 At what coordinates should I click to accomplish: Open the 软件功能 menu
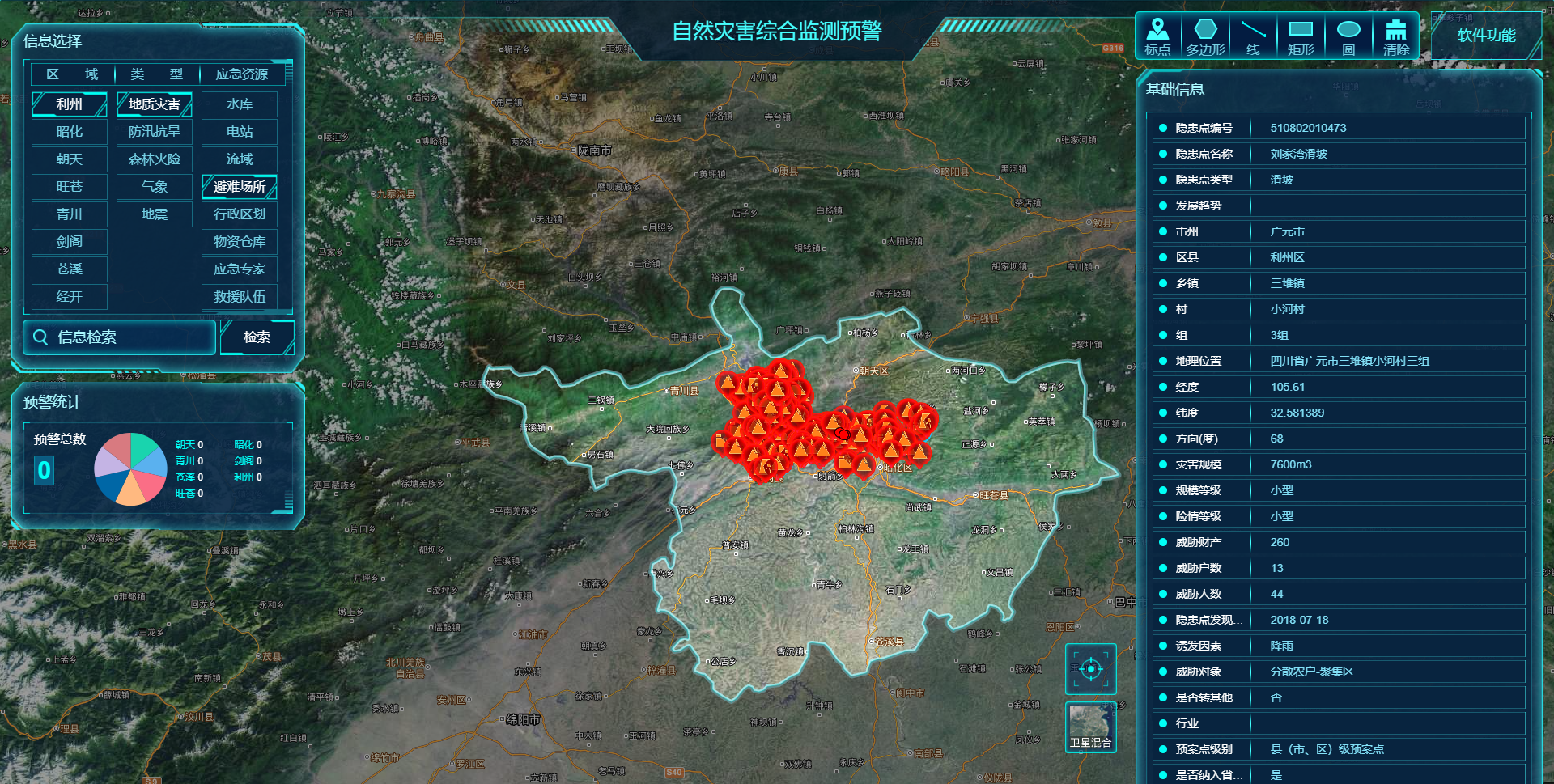click(x=1486, y=36)
